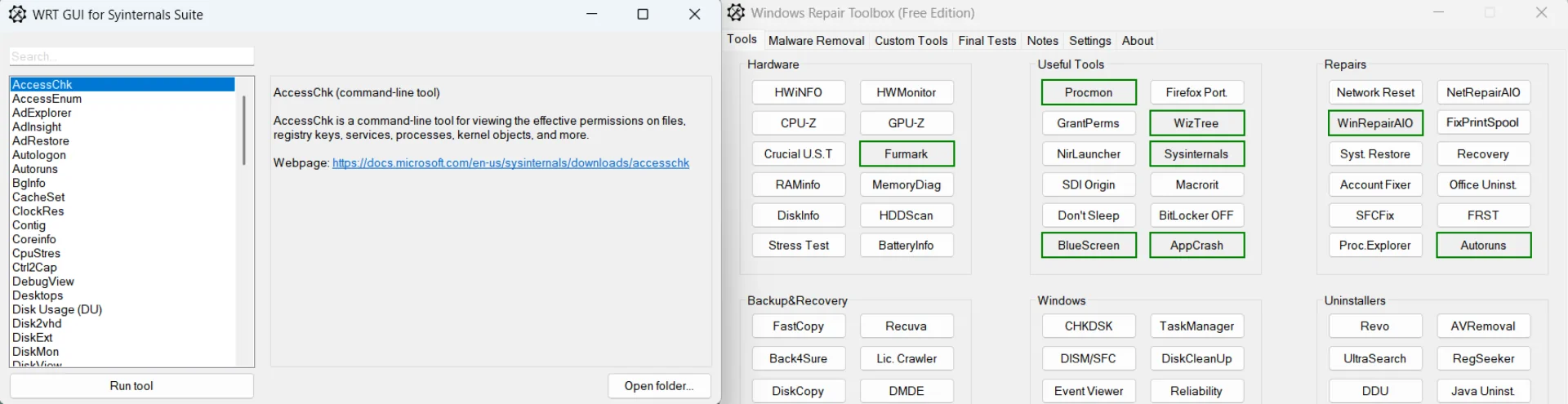Click the Autoruns button in Repairs
This screenshot has height=404, width=1568.
click(1483, 245)
